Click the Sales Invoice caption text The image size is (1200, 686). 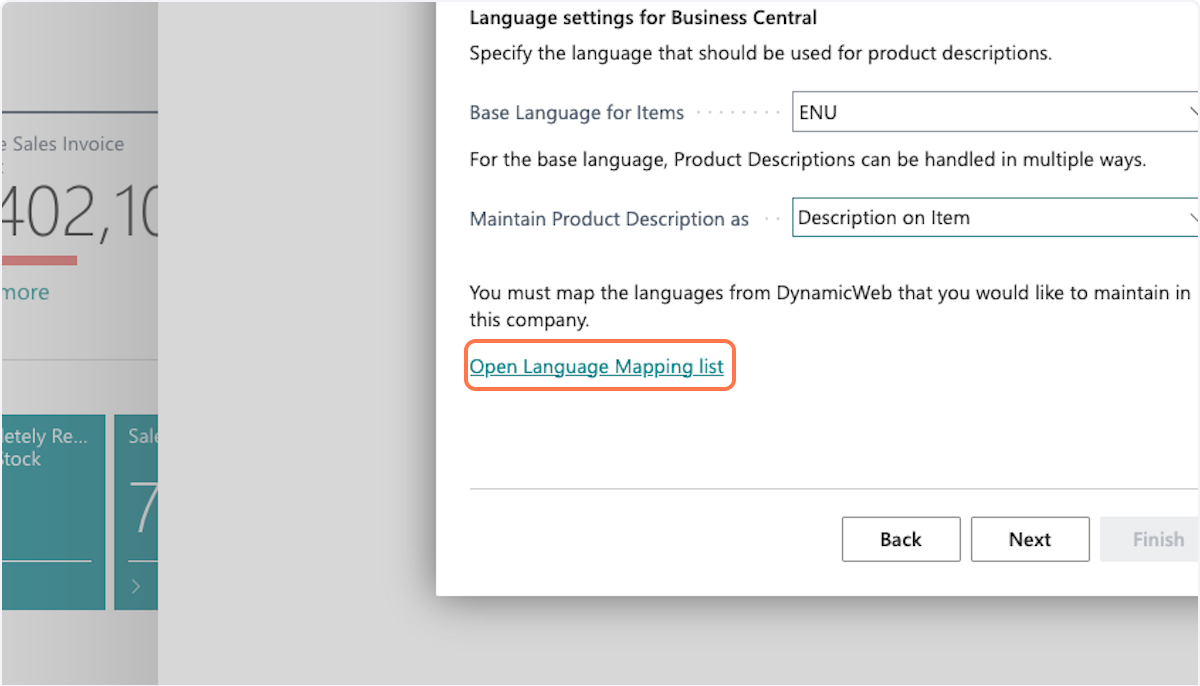click(x=66, y=144)
